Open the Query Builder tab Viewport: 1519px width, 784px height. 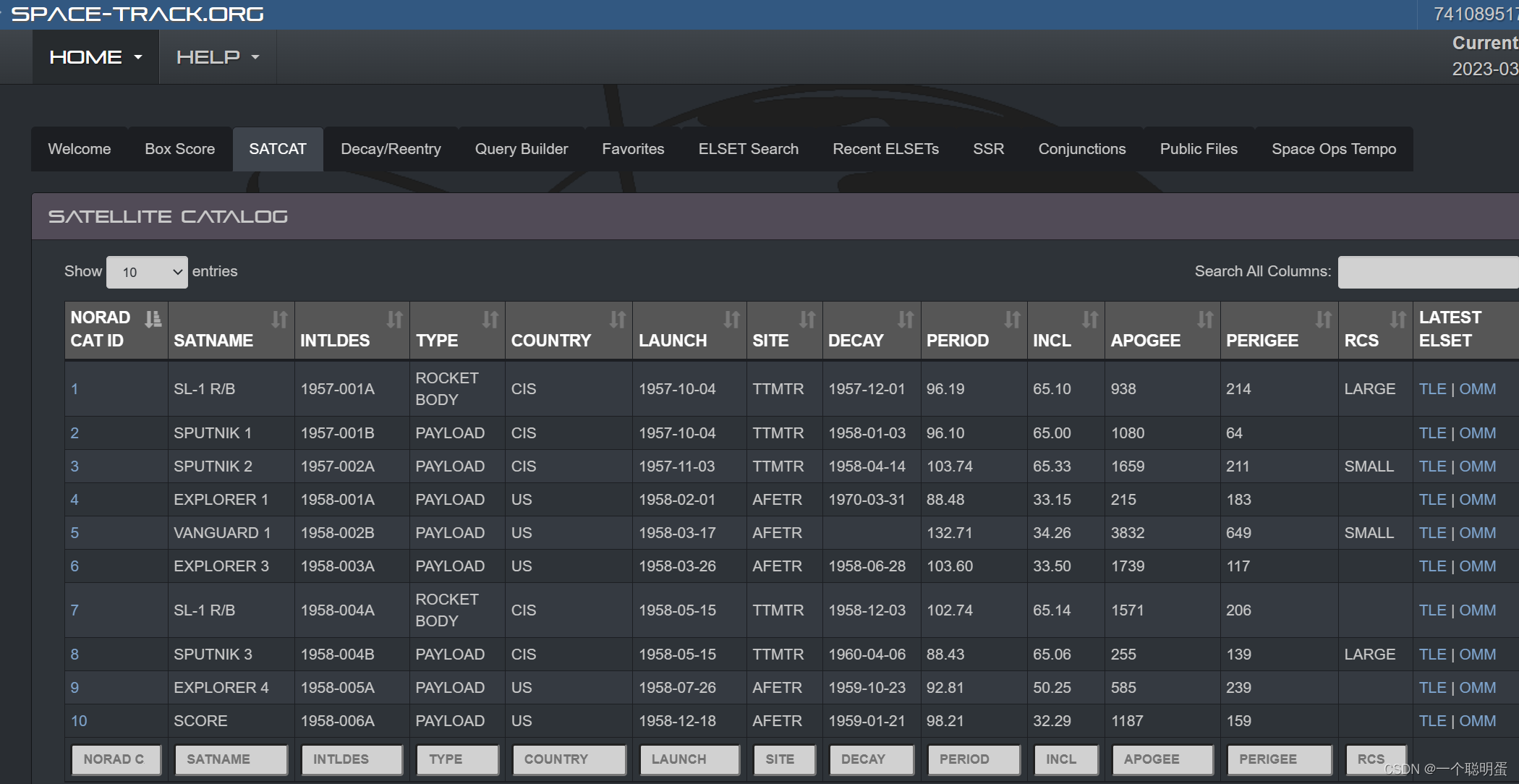(x=521, y=149)
